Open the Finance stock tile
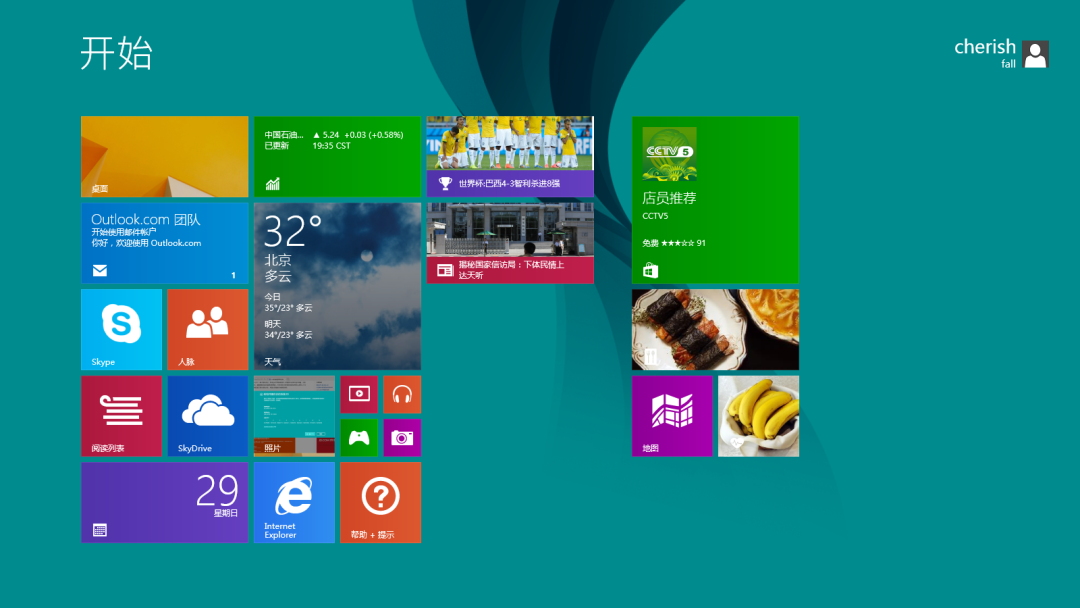1080x608 pixels. [338, 156]
